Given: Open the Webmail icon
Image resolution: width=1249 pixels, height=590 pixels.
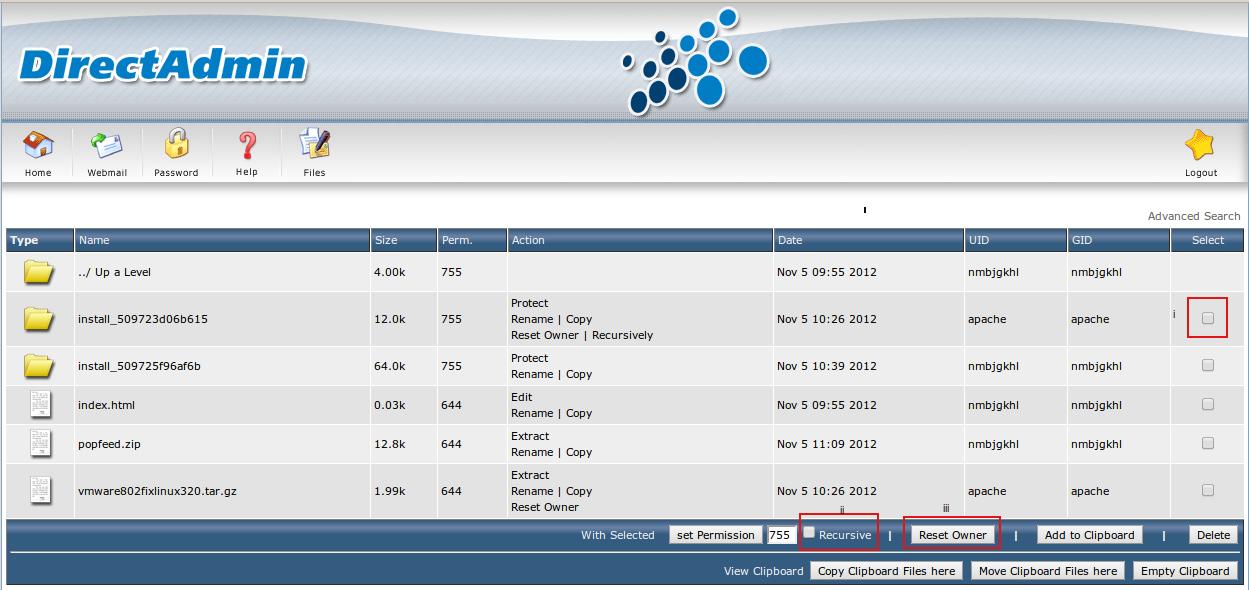Looking at the screenshot, I should 107,146.
